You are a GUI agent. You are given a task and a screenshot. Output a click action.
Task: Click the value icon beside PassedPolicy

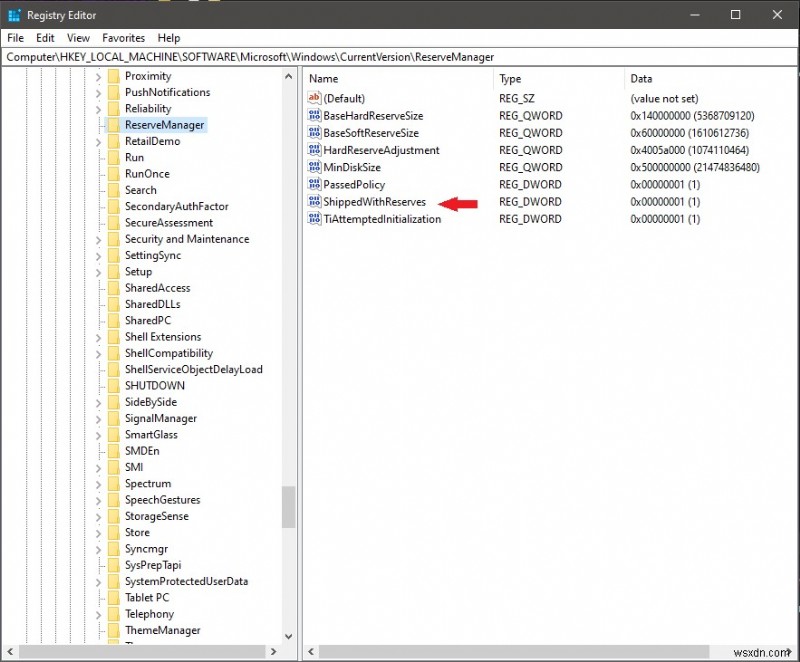tap(314, 184)
